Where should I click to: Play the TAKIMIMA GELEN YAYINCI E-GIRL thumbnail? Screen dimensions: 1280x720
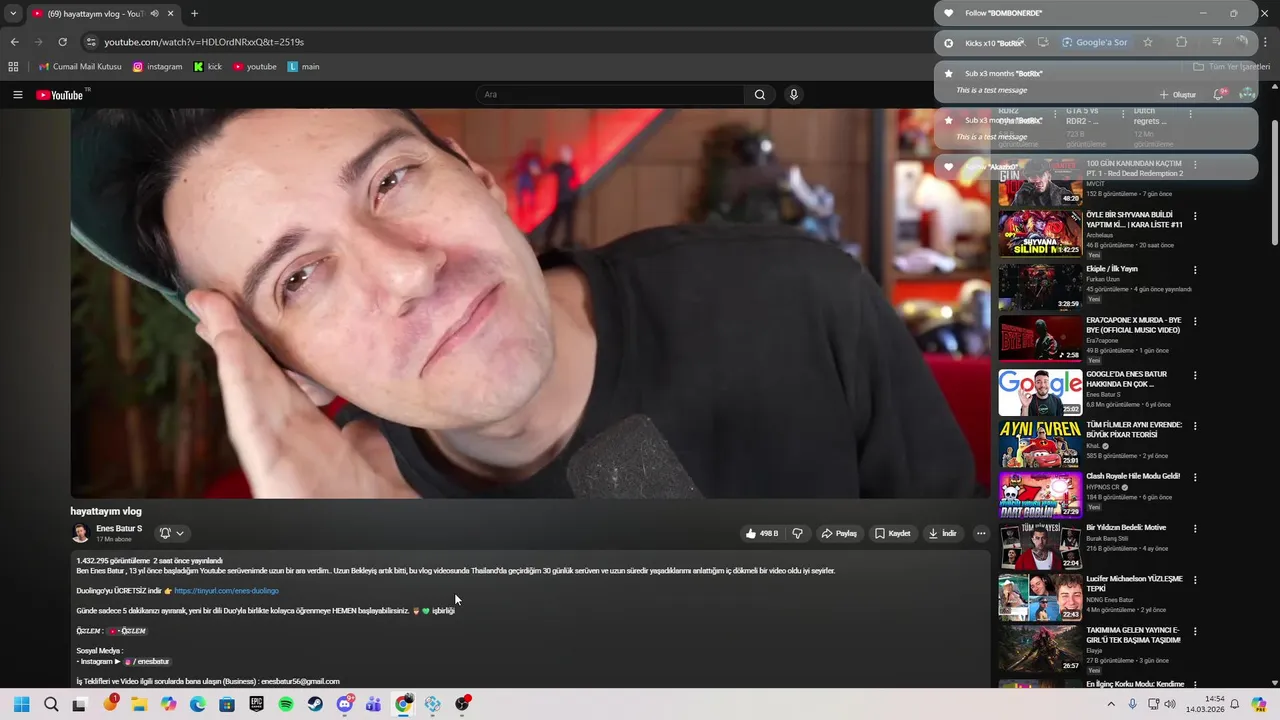coord(1040,649)
